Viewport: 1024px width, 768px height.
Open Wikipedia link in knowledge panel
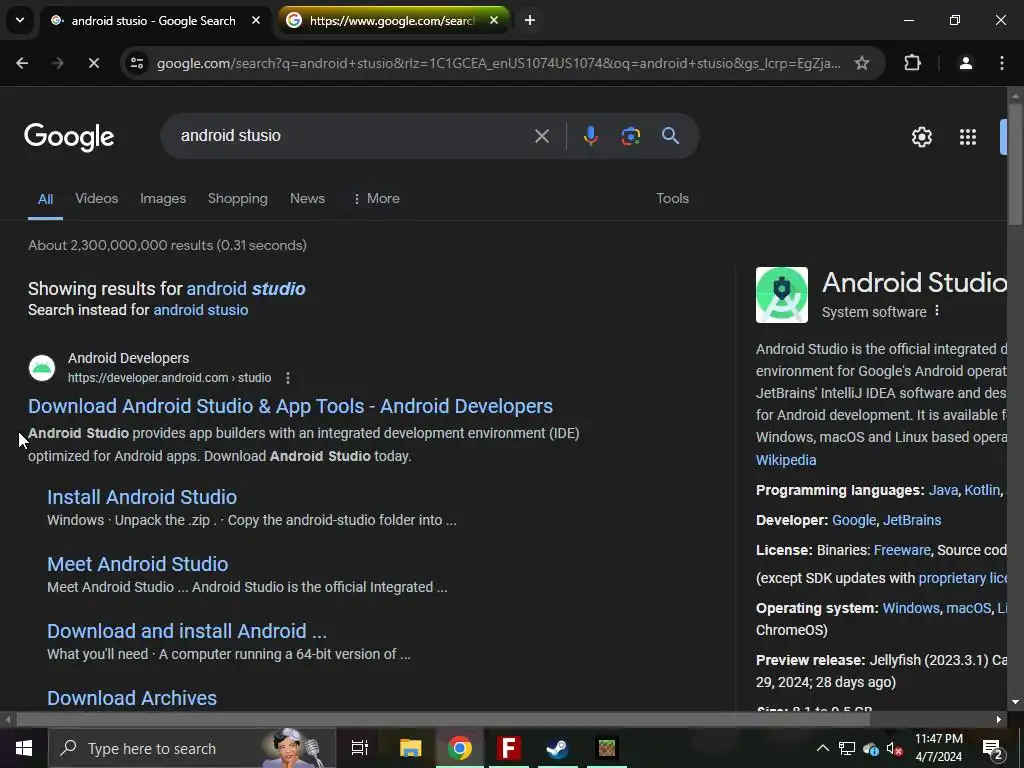pyautogui.click(x=786, y=460)
